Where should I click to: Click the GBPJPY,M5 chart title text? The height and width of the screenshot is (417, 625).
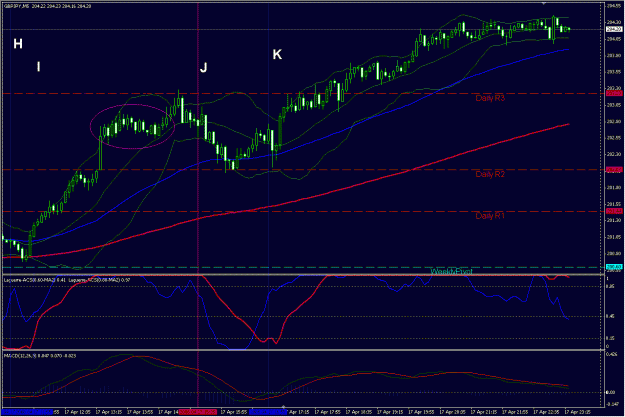(47, 6)
